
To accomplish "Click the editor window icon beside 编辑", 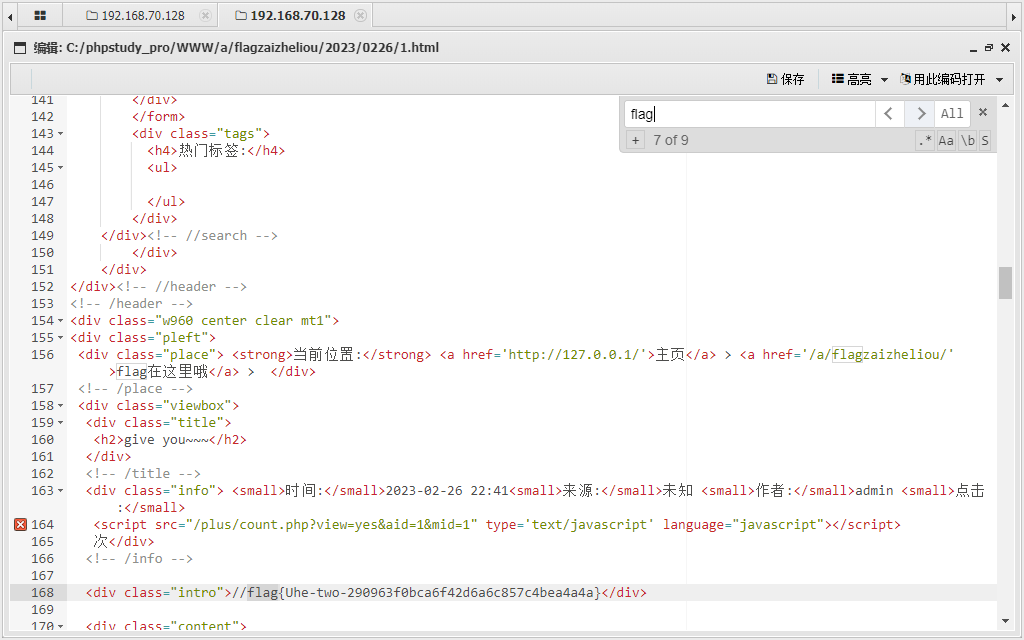I will (x=20, y=48).
